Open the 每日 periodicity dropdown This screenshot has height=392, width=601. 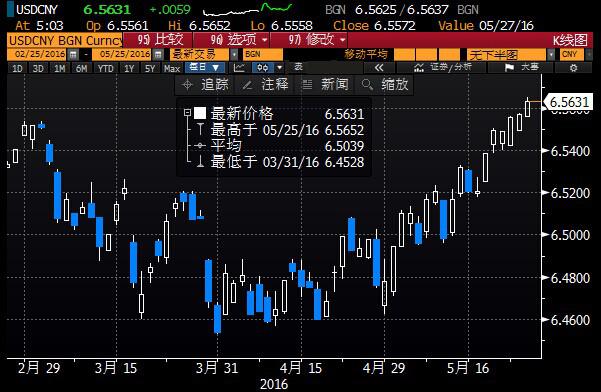coord(205,68)
